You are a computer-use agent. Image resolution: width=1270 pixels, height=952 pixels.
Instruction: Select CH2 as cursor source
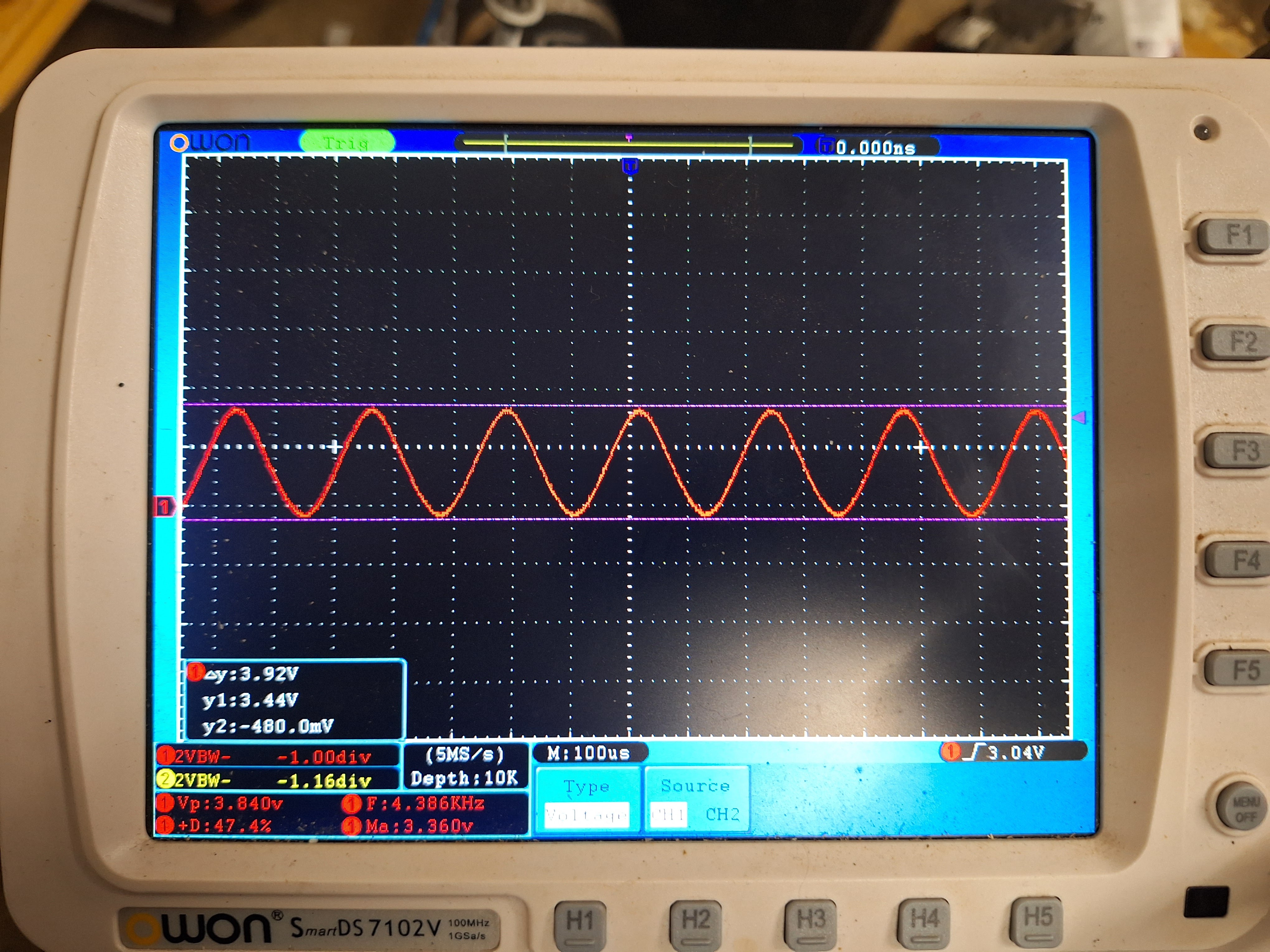coord(722,814)
